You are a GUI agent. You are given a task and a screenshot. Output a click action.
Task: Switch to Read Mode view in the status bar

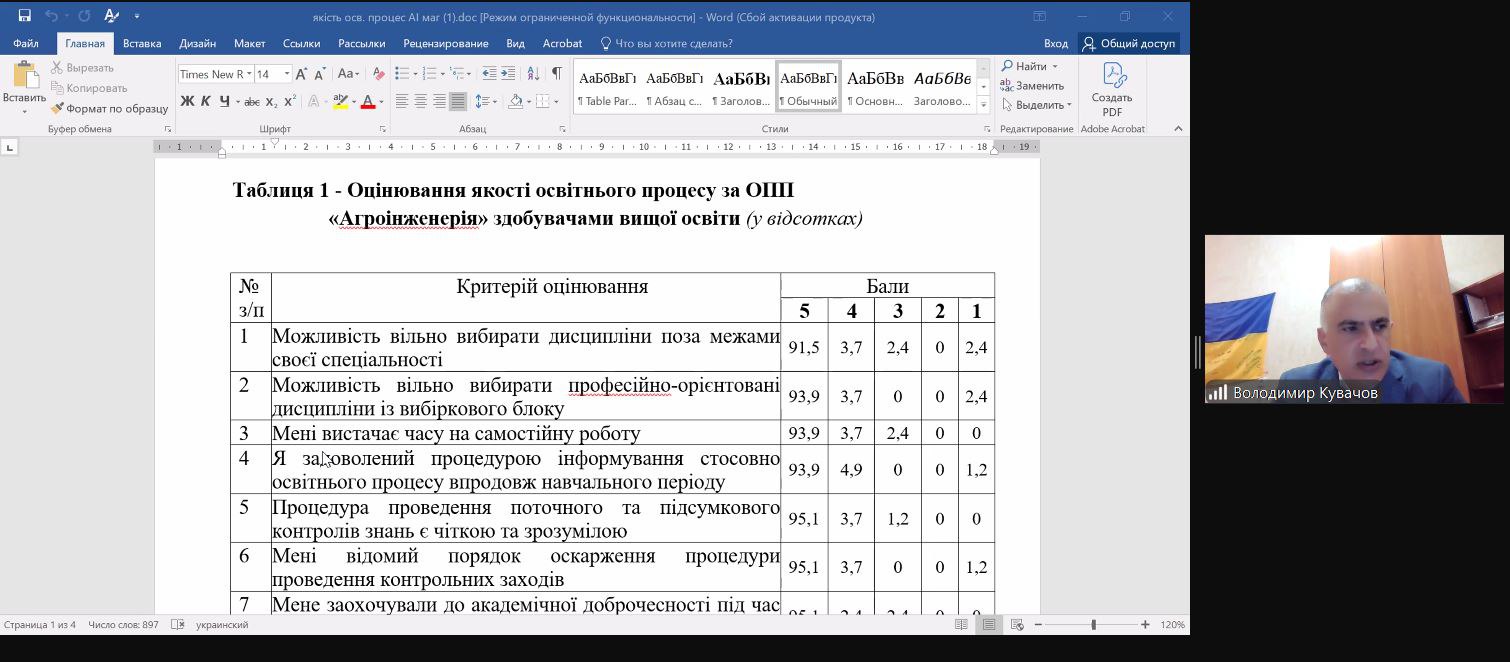coord(961,625)
